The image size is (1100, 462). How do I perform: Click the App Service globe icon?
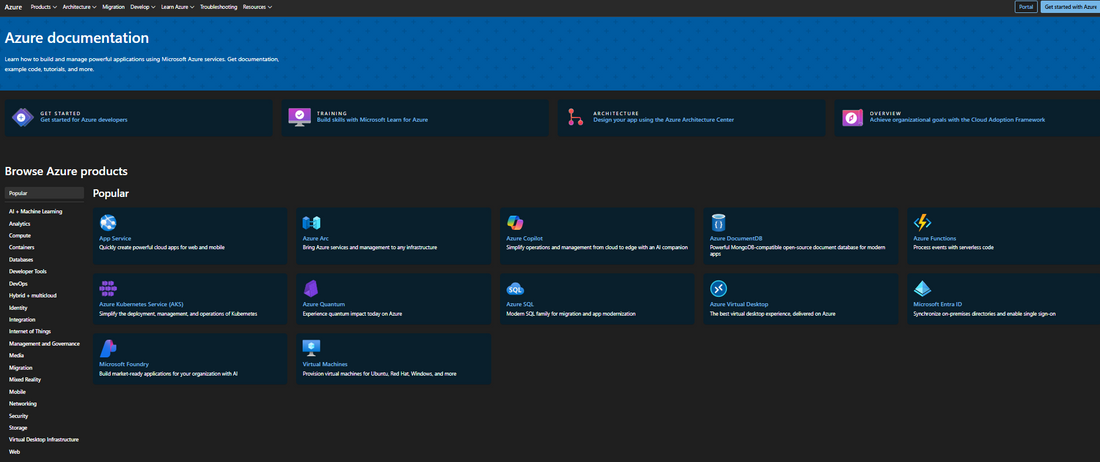[108, 223]
